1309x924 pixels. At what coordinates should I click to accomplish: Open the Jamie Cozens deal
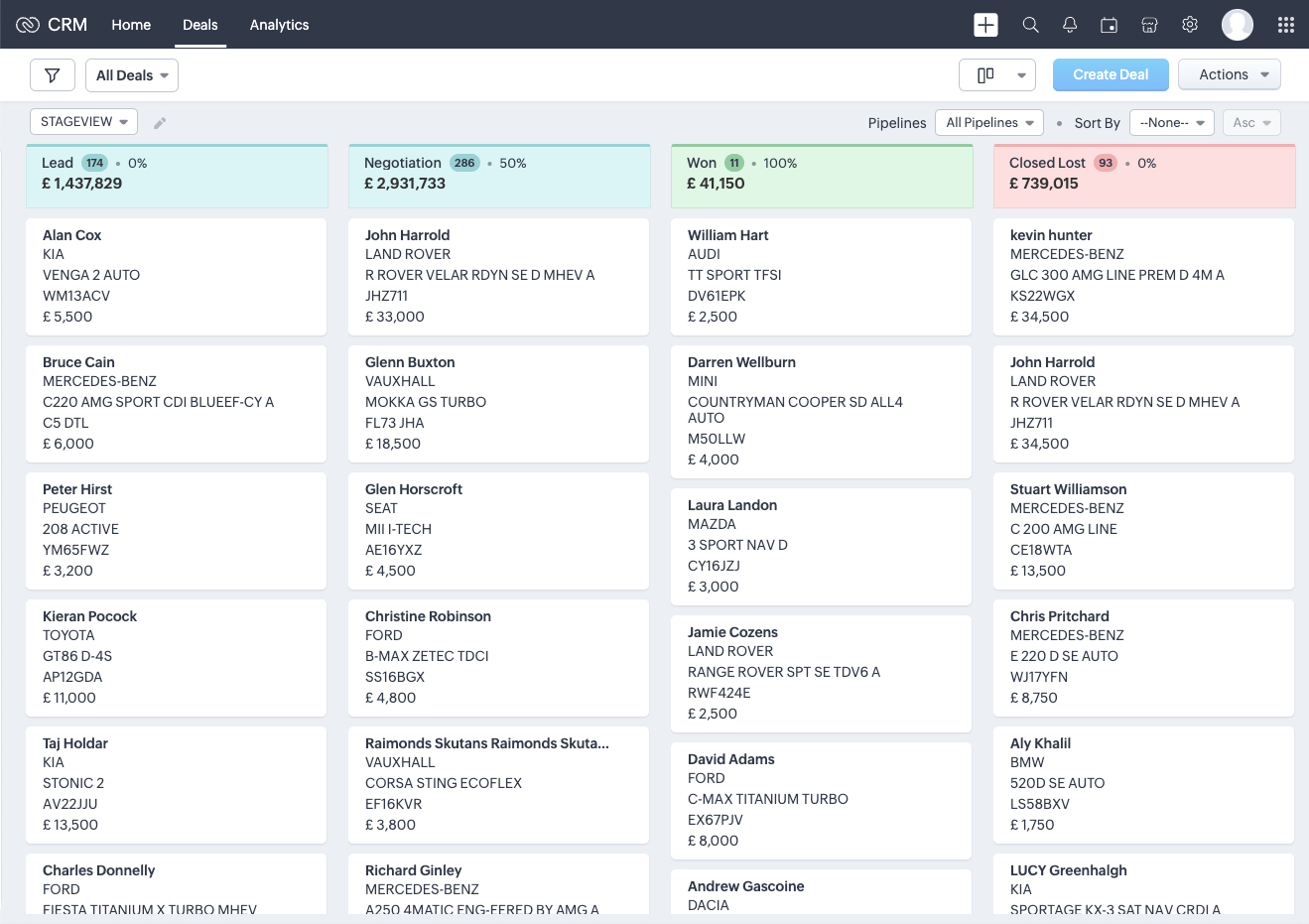[822, 674]
